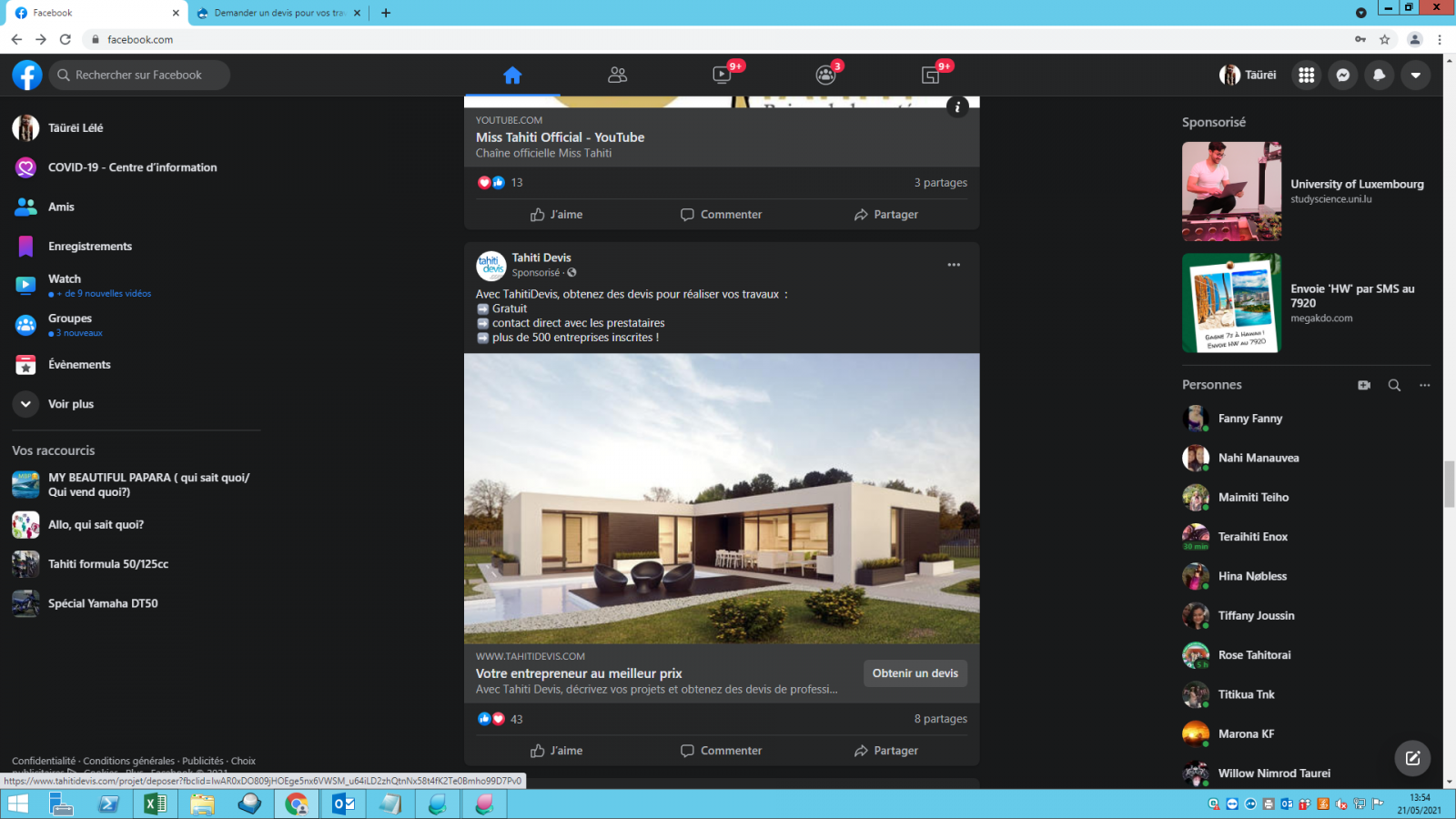The width and height of the screenshot is (1456, 819).
Task: Click the Obtenir un devis button
Action: pyautogui.click(x=915, y=673)
